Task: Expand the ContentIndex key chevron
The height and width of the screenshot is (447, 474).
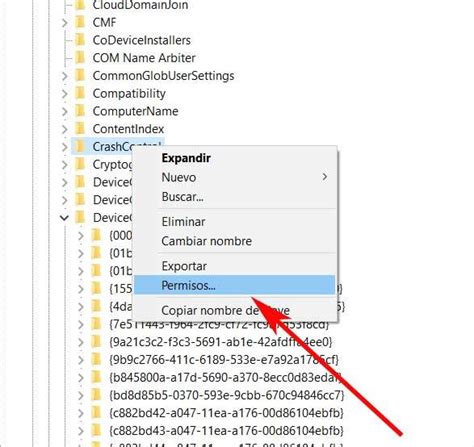Action: [65, 129]
